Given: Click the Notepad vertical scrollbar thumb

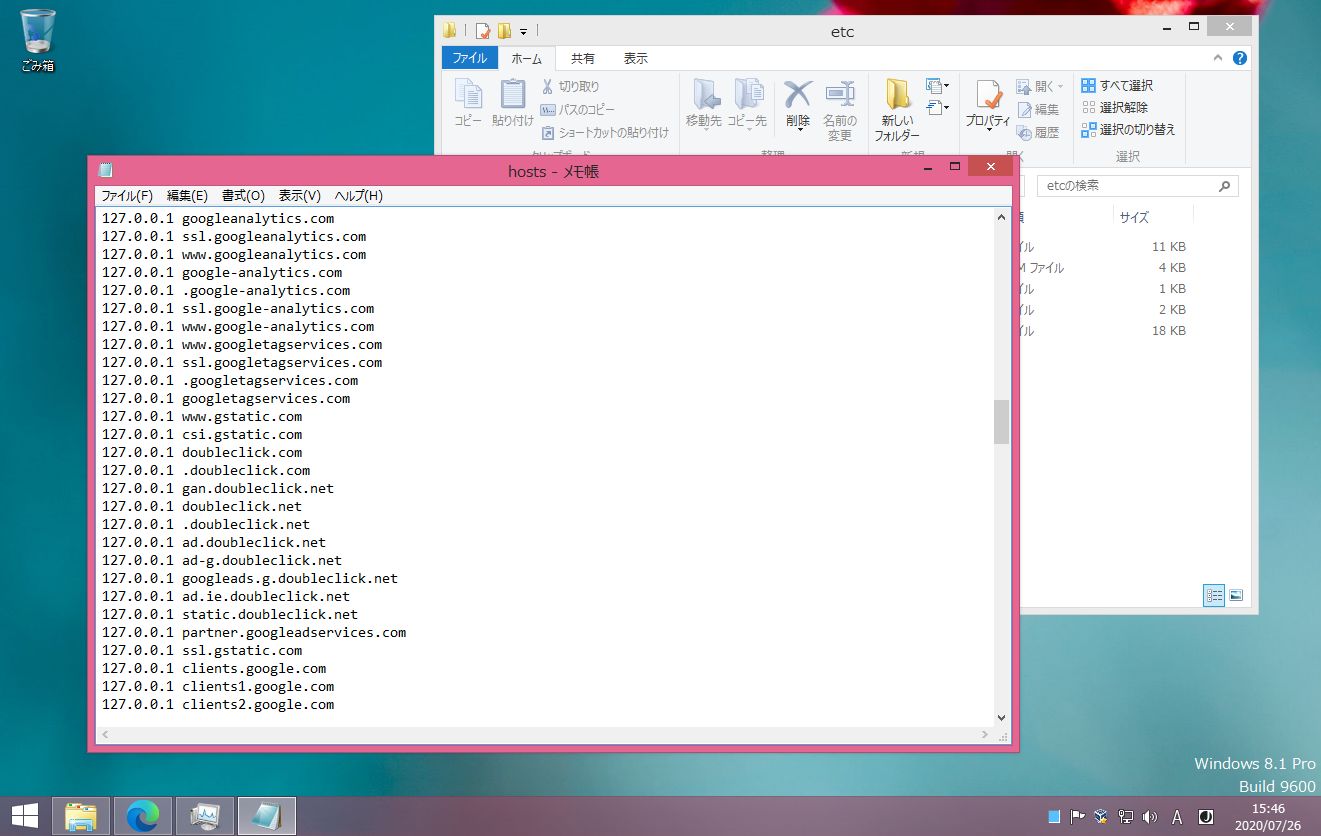Looking at the screenshot, I should click(x=1001, y=421).
